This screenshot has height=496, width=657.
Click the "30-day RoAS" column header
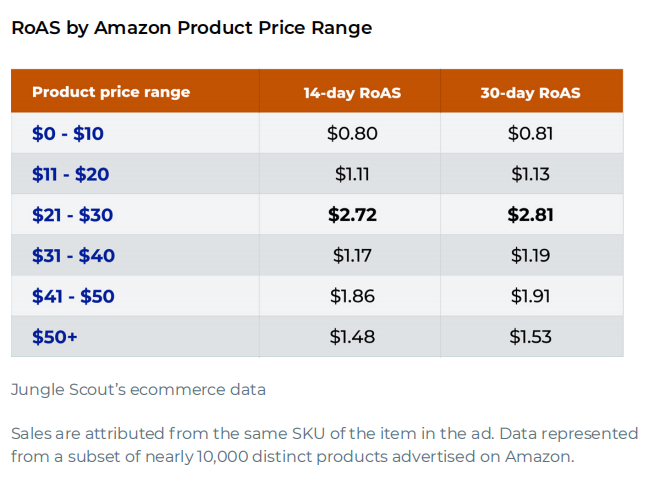pos(530,93)
